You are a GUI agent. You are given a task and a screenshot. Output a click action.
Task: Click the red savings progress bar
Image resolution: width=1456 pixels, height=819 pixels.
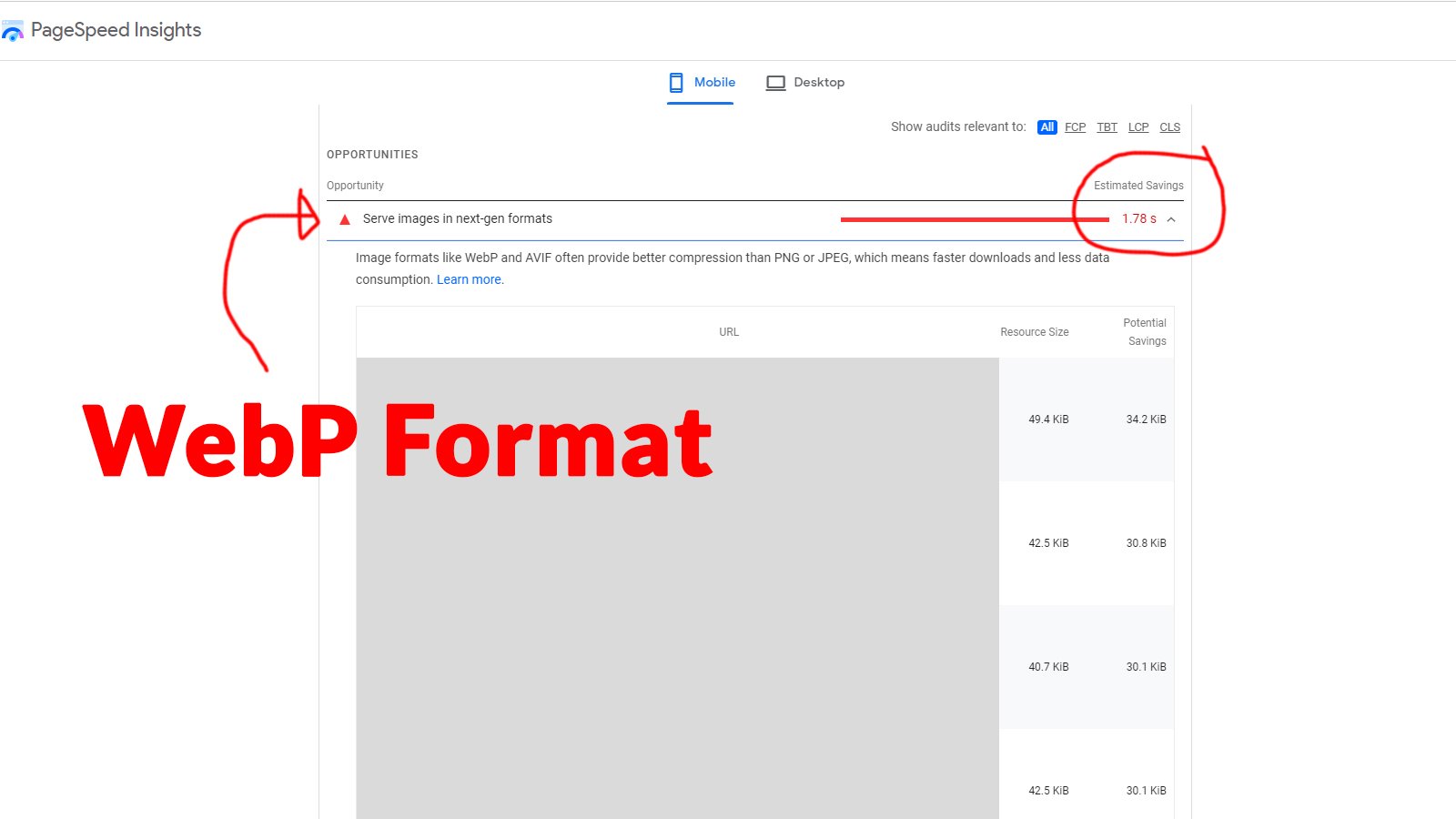(974, 218)
